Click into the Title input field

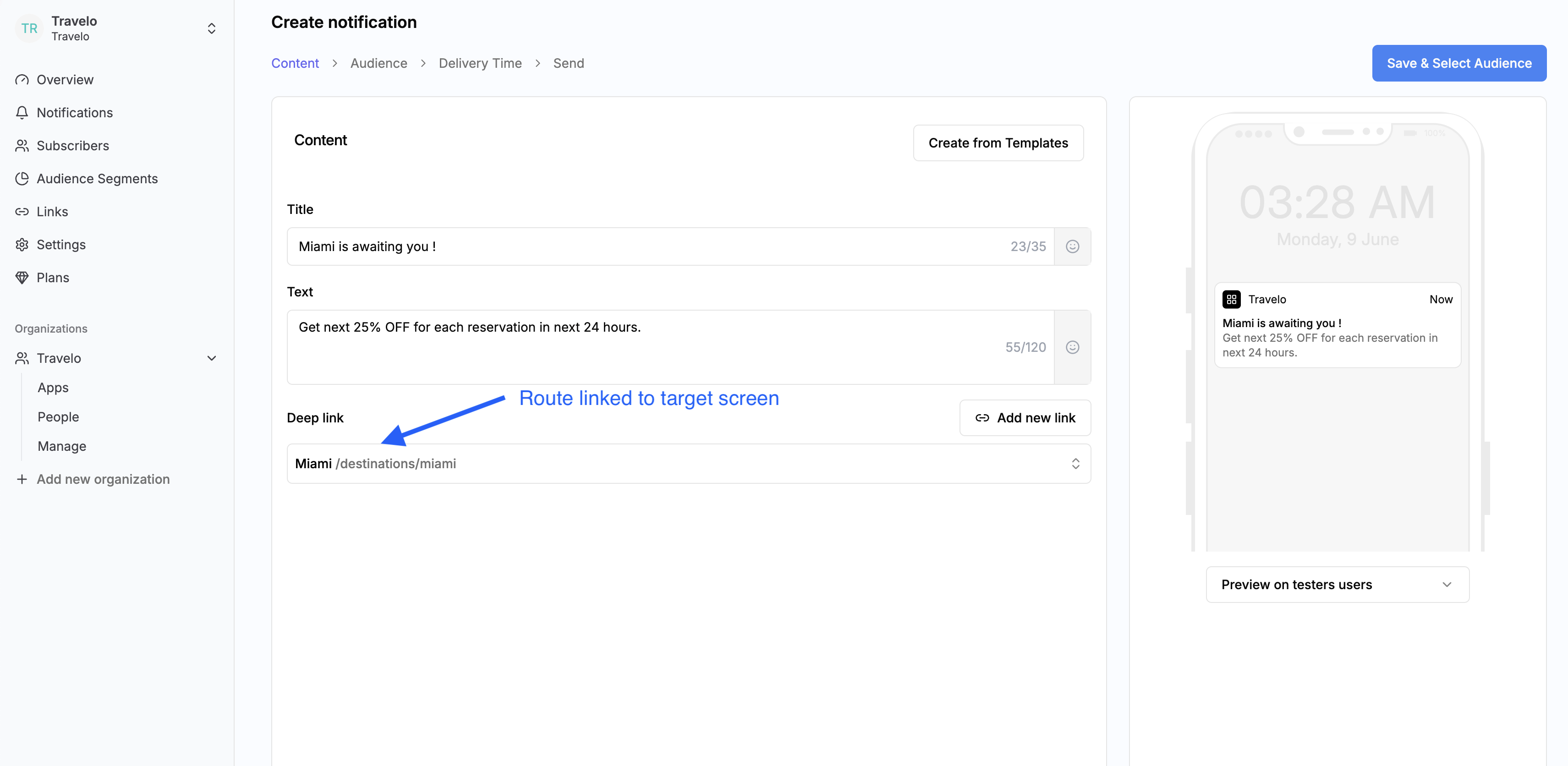pos(645,246)
